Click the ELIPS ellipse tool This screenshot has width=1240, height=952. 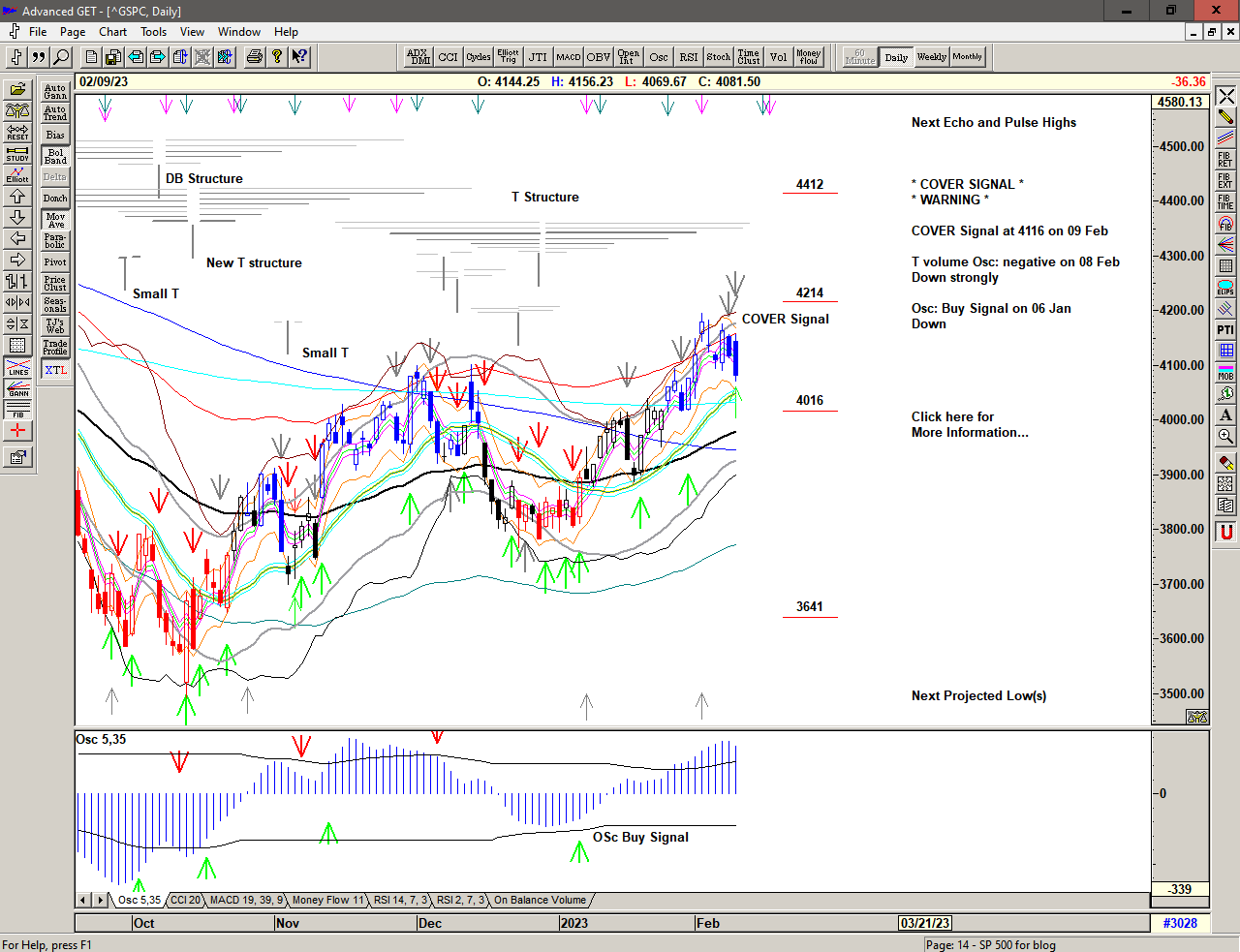click(x=1225, y=288)
